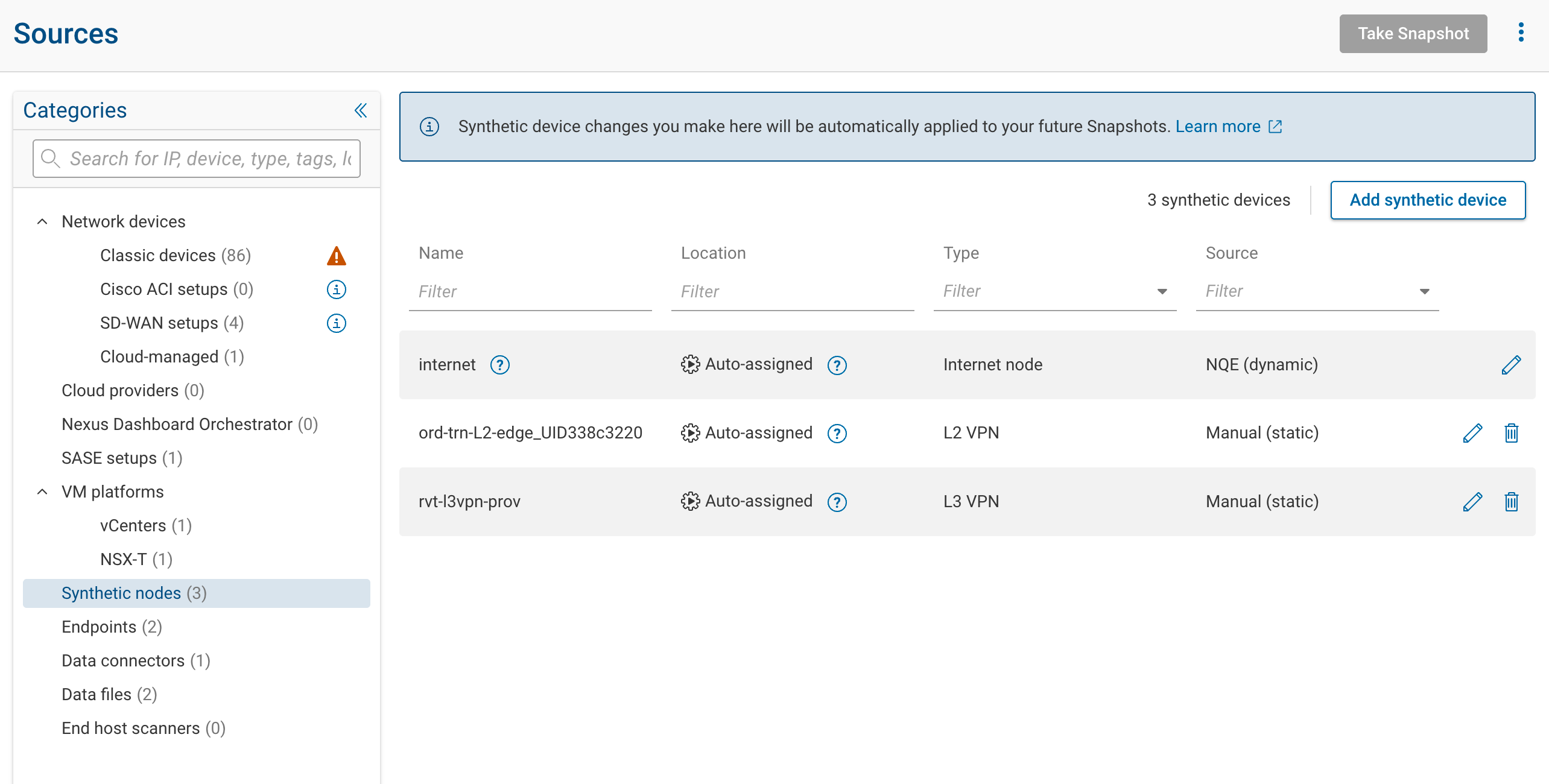The height and width of the screenshot is (784, 1549).
Task: Click the 'ord-trn-L2-edge_UID338c3220' device name
Action: tap(530, 433)
